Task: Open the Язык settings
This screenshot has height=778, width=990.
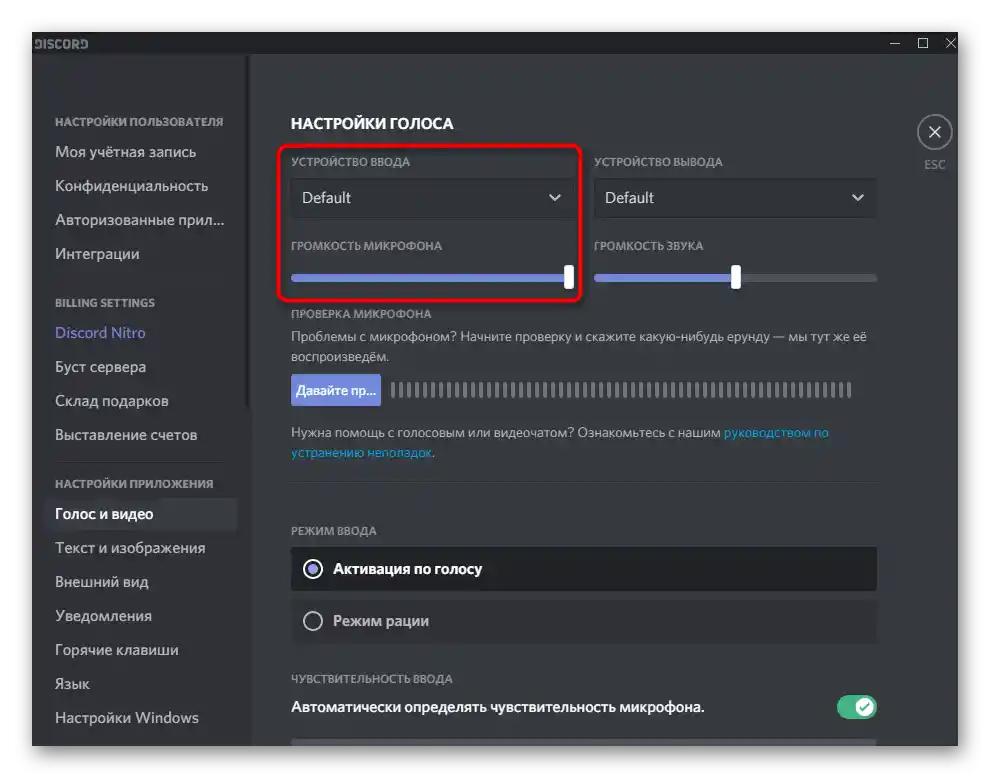Action: pyautogui.click(x=72, y=685)
